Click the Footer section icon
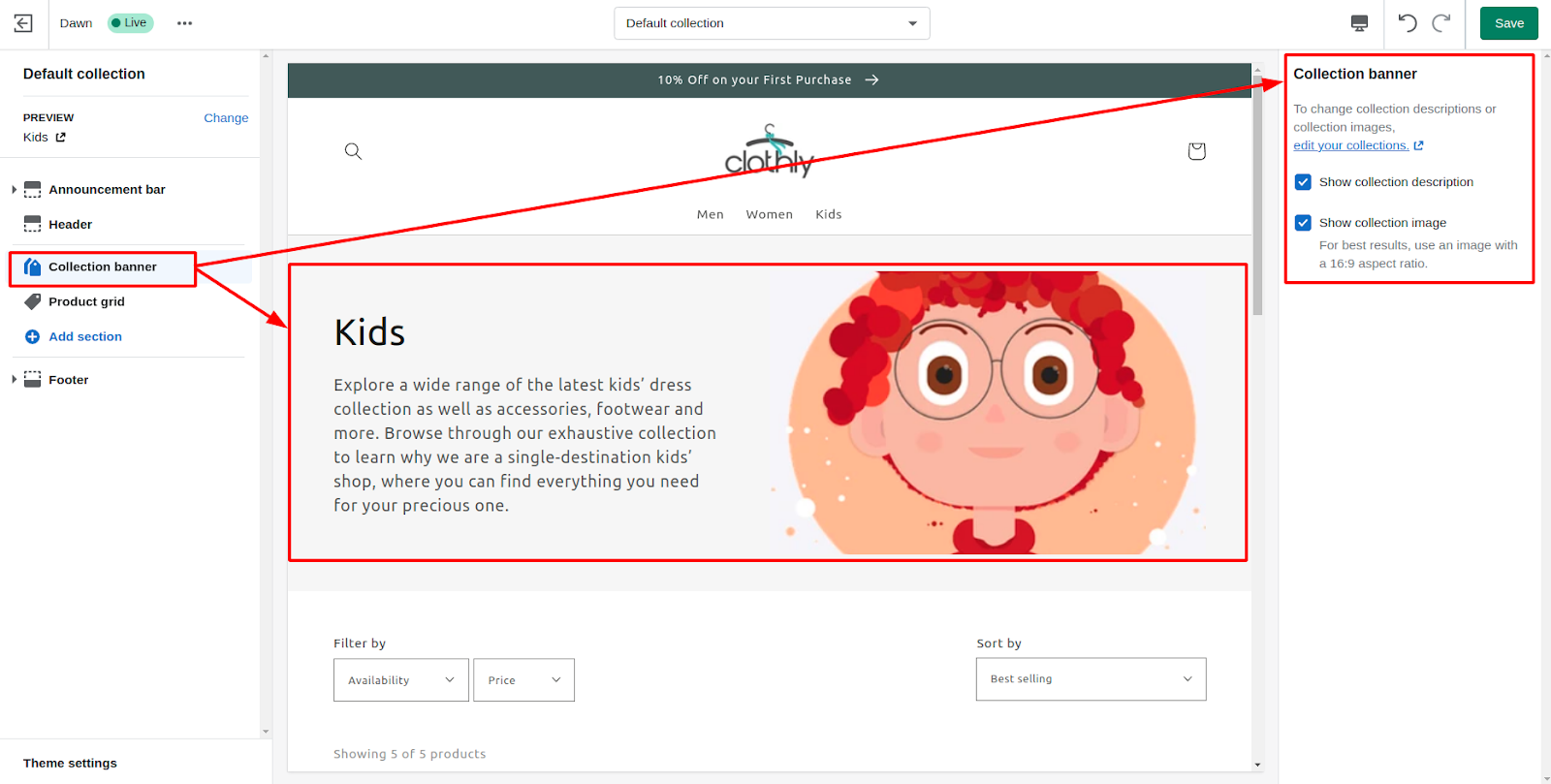Viewport: 1551px width, 784px height. (32, 379)
